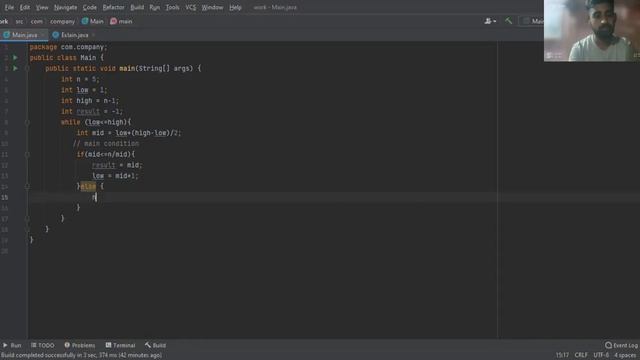Click the run gutter arrow beside class Main
The image size is (640, 360).
tap(15, 58)
